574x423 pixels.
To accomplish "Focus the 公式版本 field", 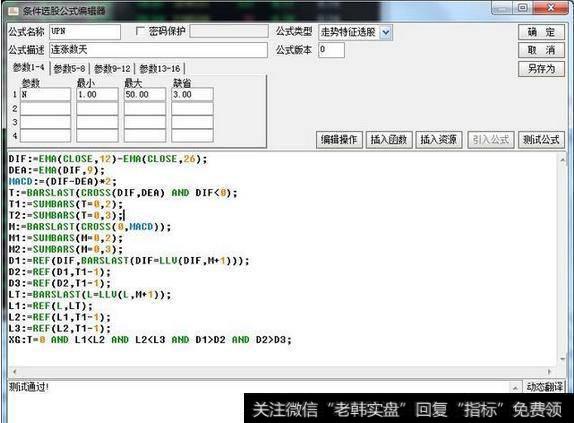I will [x=331, y=50].
